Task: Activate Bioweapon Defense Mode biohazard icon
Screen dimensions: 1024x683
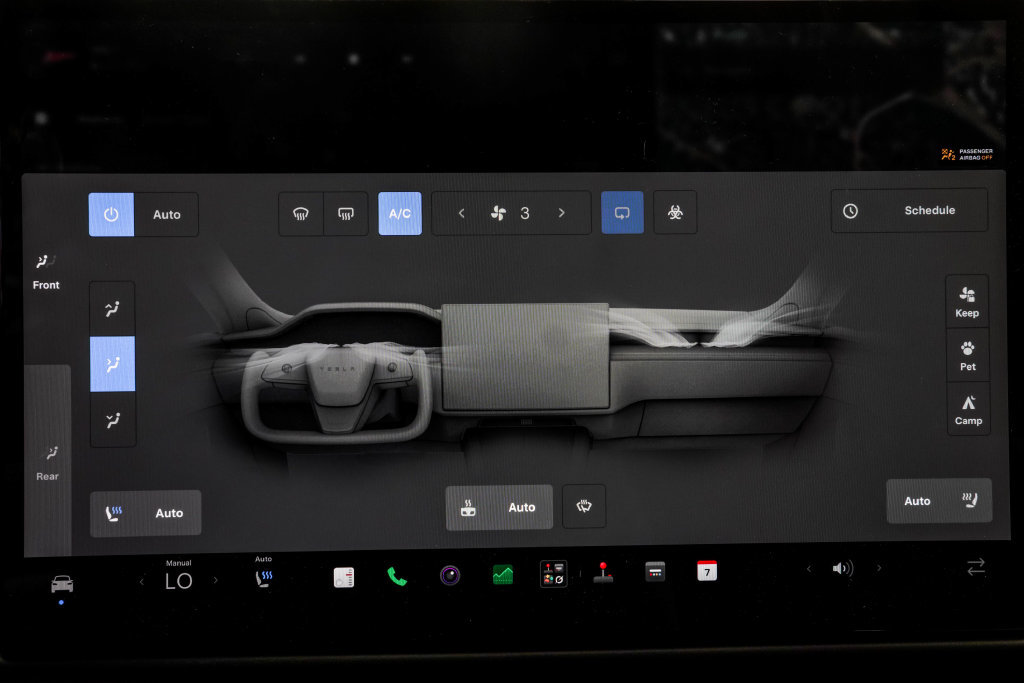Action: 675,212
